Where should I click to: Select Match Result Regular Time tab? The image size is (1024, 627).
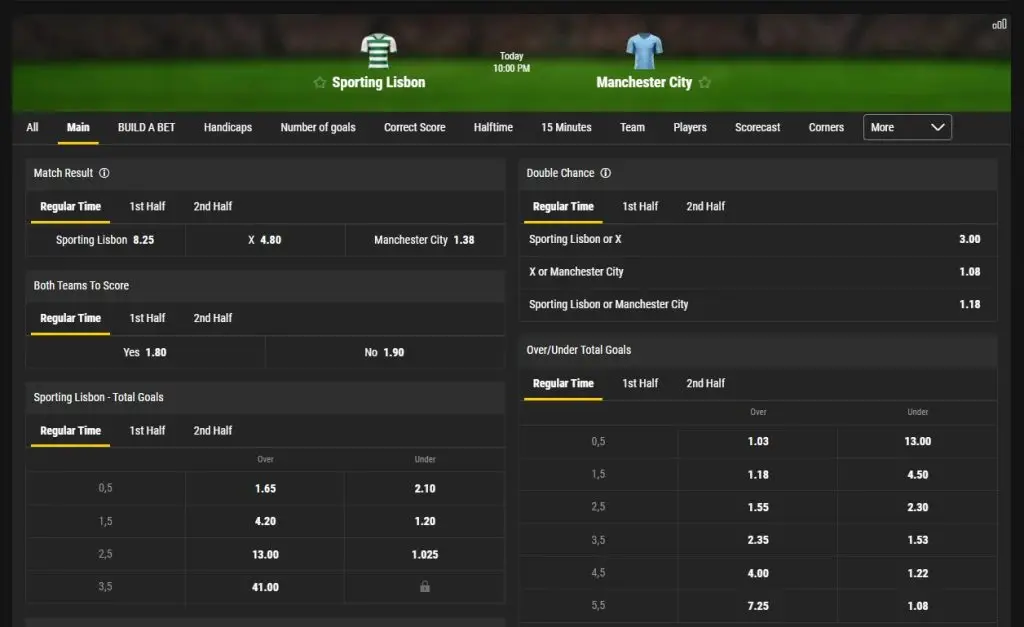(71, 206)
